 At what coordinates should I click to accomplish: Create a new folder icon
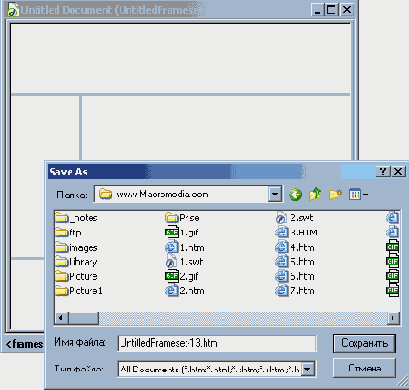click(335, 194)
